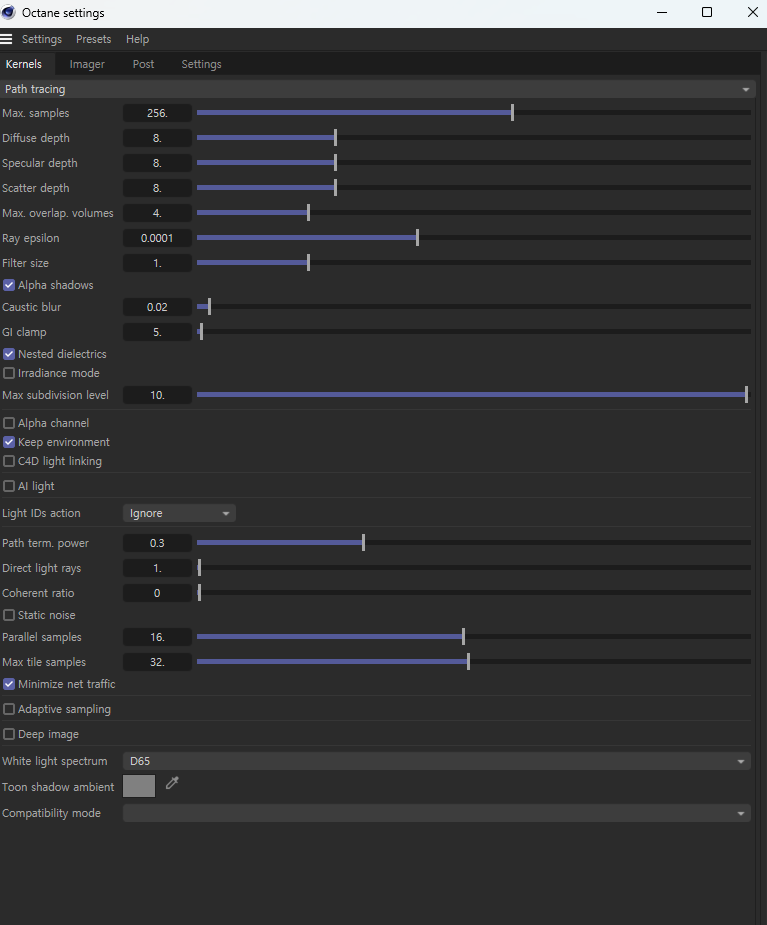This screenshot has width=767, height=925.
Task: Click the eyedropper next to Toon shadow ambient
Action: click(172, 783)
